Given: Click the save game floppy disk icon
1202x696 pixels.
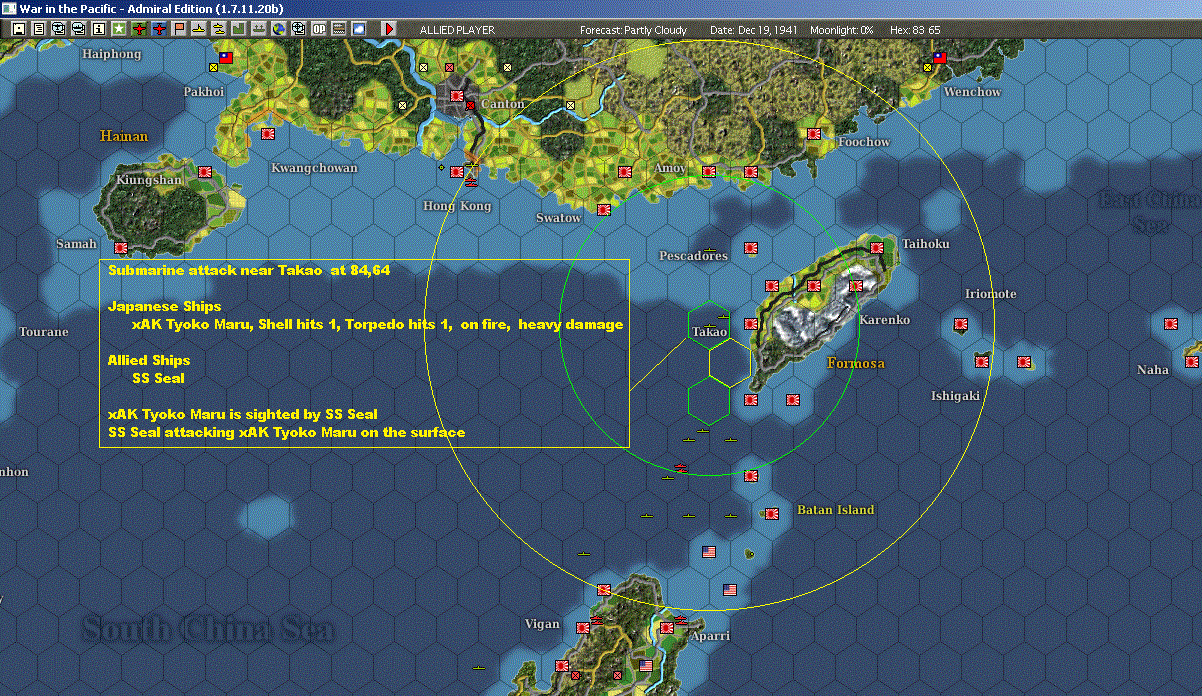Looking at the screenshot, I should (19, 30).
